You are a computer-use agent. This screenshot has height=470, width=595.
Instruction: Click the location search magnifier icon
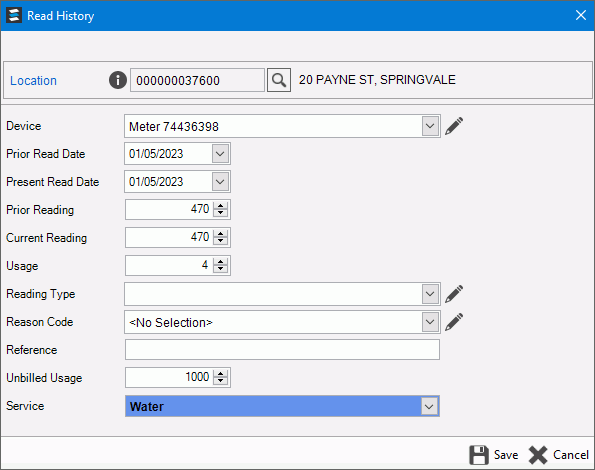279,80
